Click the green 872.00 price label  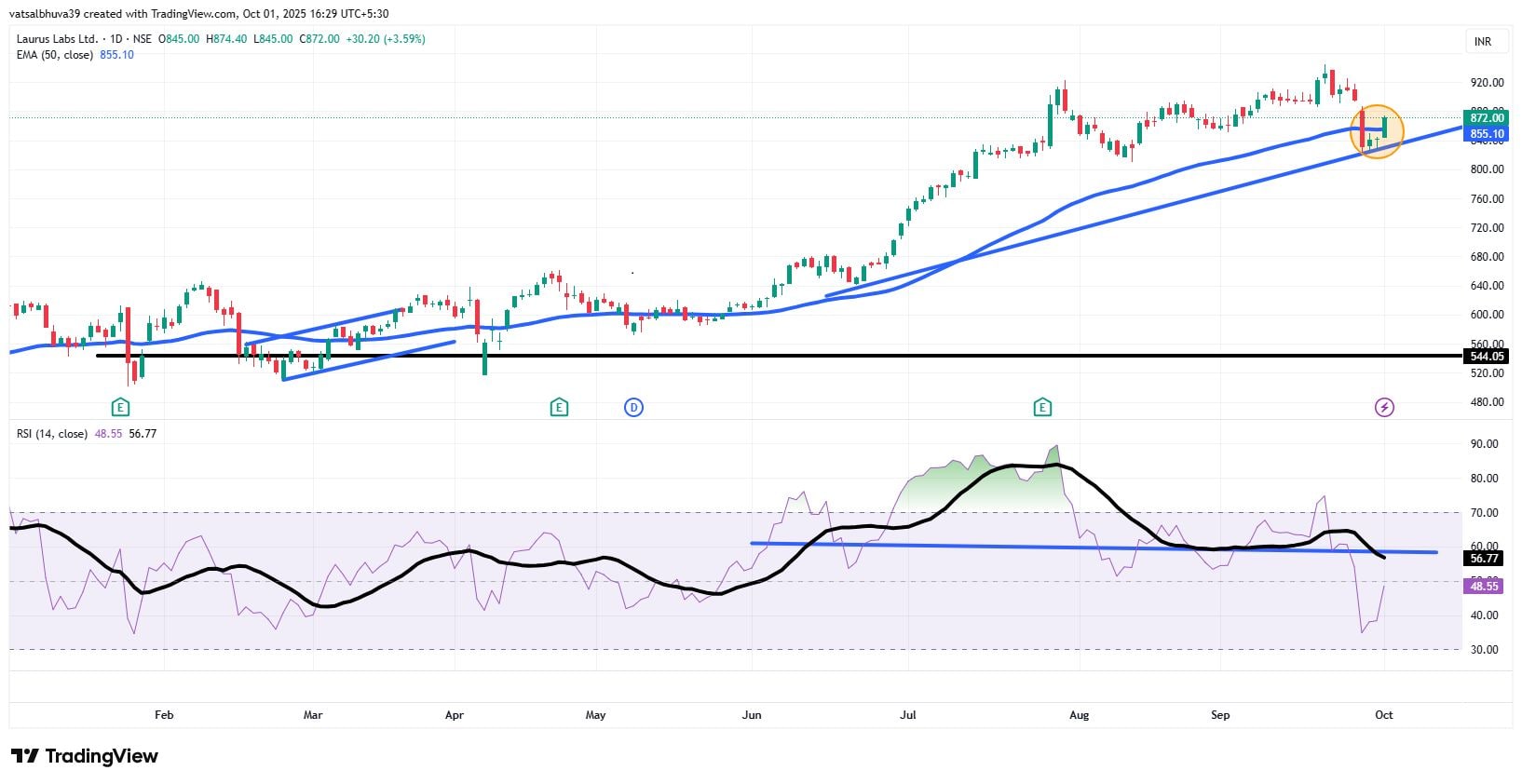[1487, 118]
